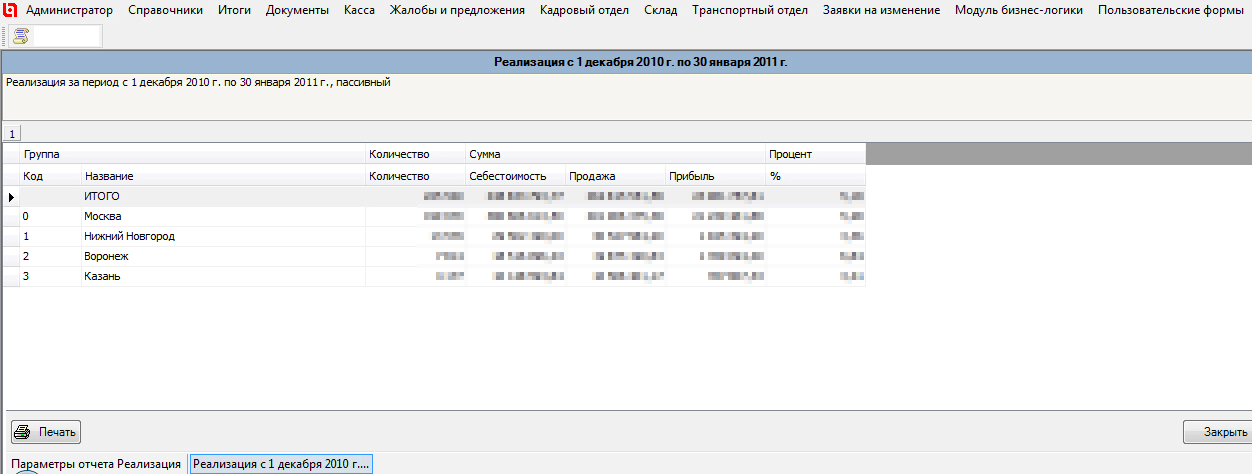Image resolution: width=1252 pixels, height=474 pixels.
Task: Sort by the Себестоимость column header
Action: coord(515,176)
